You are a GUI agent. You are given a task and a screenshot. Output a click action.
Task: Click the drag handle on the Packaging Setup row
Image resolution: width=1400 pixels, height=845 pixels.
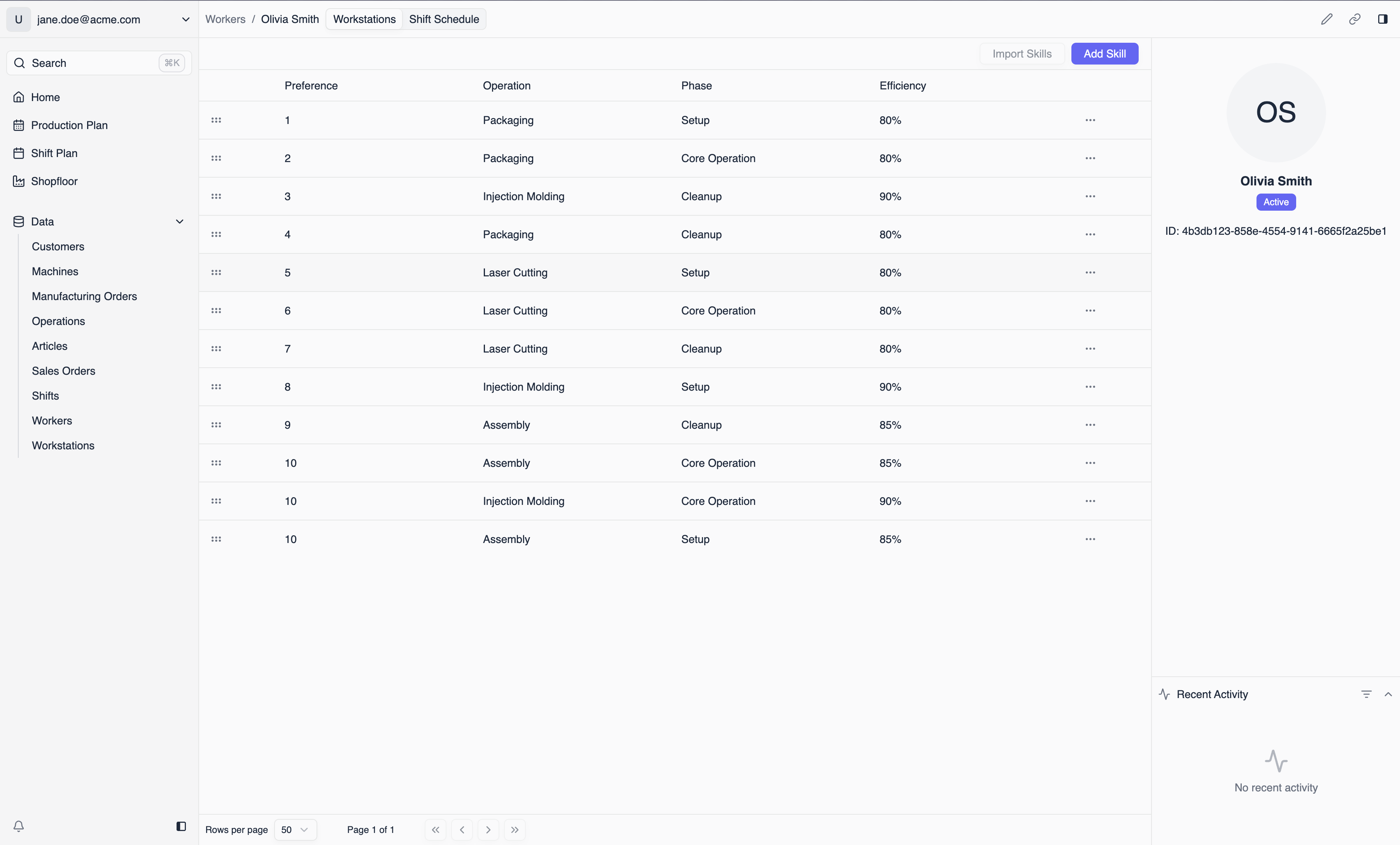click(216, 120)
